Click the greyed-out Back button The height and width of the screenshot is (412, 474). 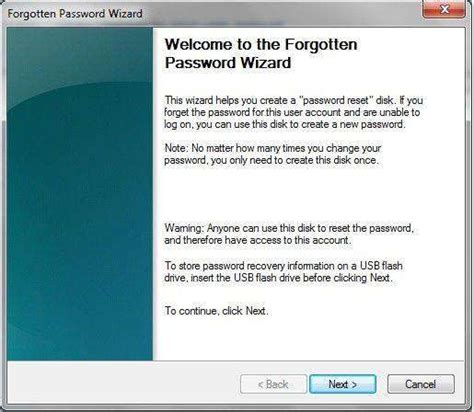(273, 384)
